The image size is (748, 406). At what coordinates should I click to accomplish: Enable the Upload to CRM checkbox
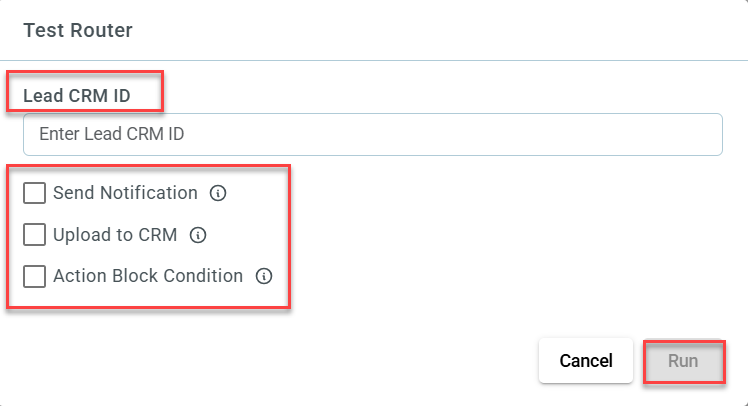[34, 235]
